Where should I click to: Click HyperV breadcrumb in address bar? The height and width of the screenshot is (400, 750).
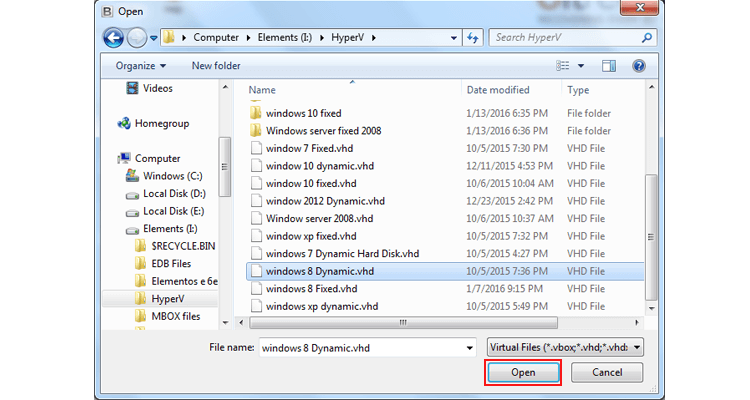click(348, 37)
